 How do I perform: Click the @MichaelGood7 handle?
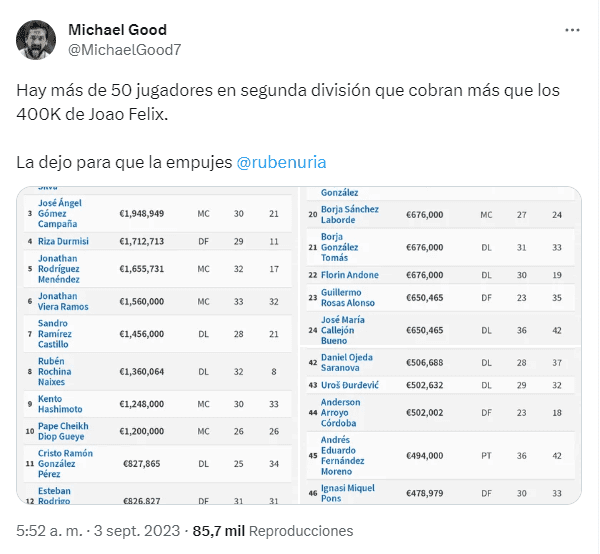tap(124, 49)
